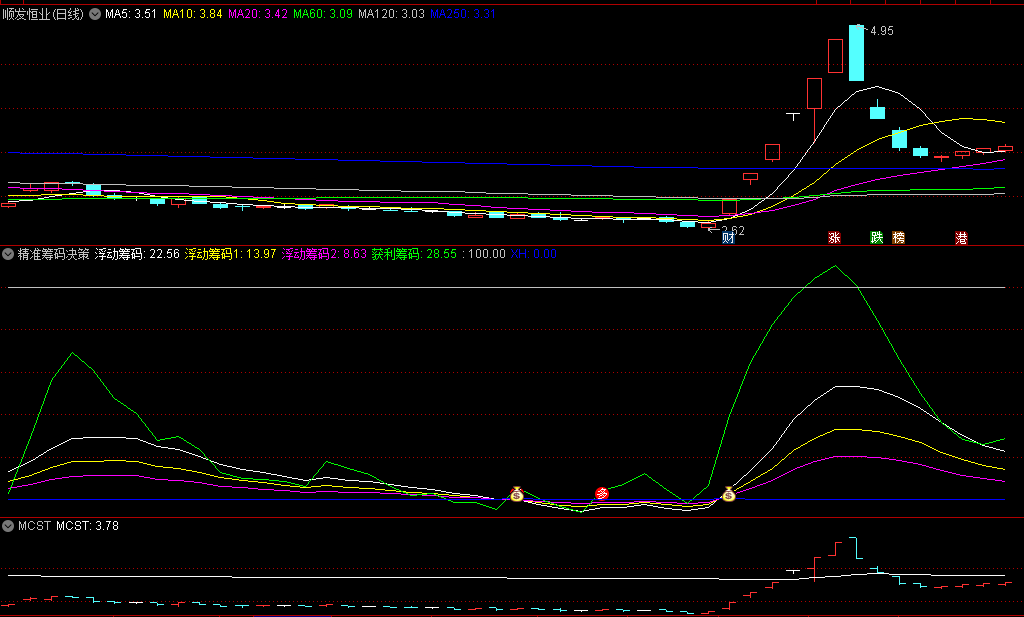Click the red 涨 event marker
The image size is (1024, 617).
[834, 238]
